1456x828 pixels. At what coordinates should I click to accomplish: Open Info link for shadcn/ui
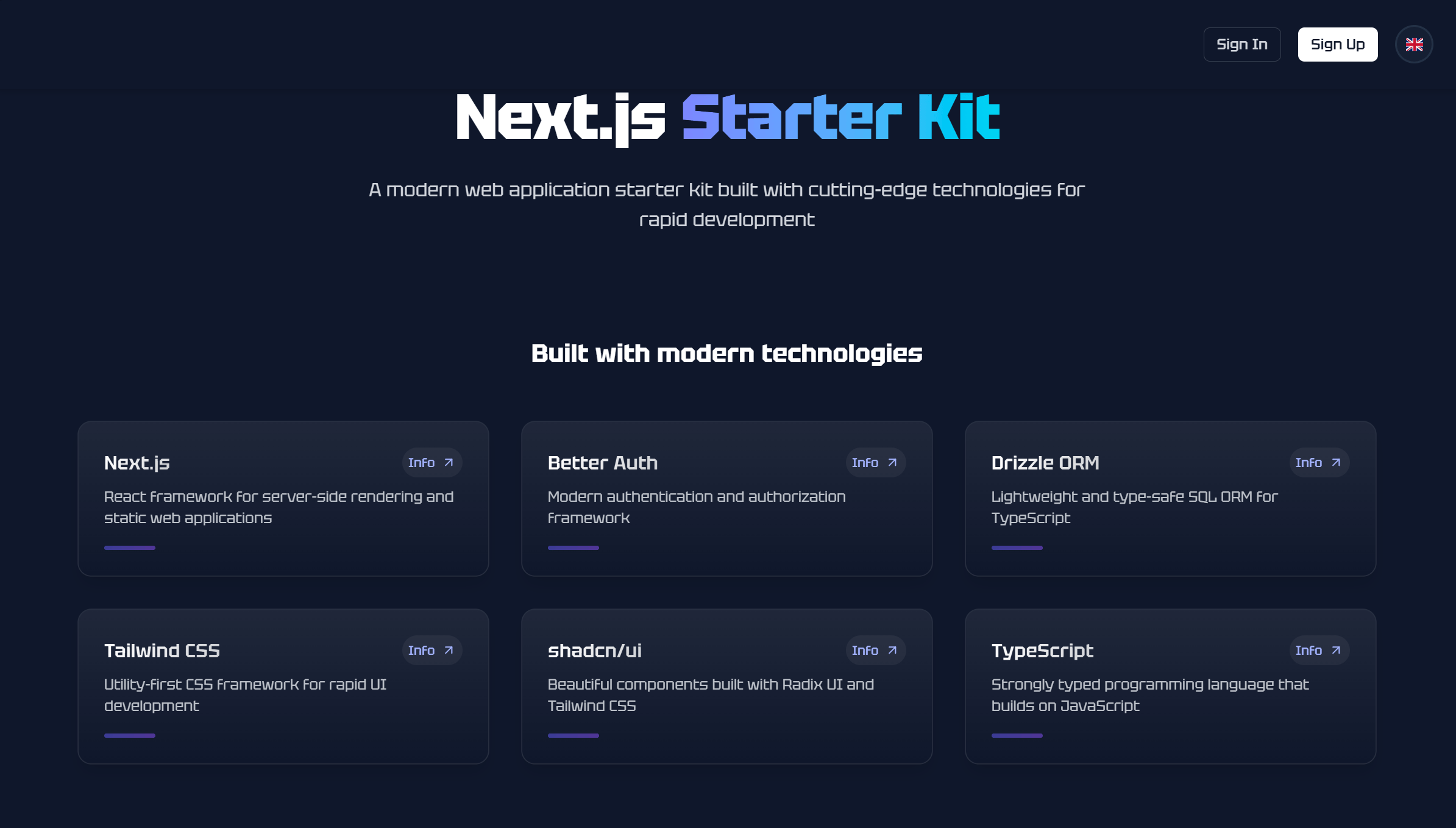tap(875, 651)
